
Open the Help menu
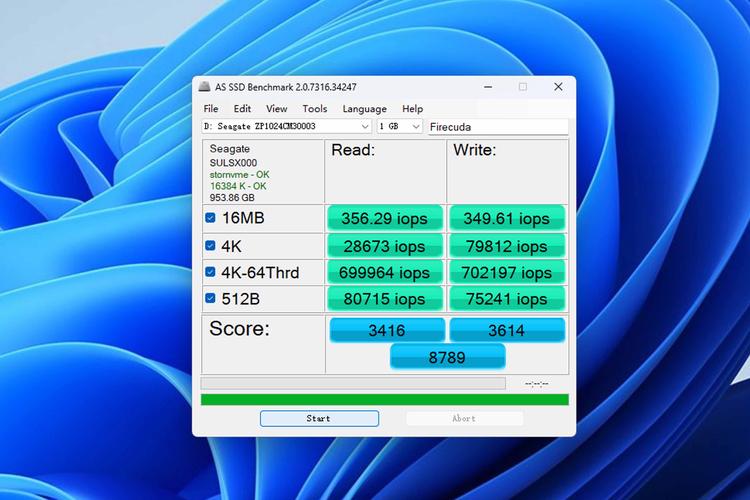click(x=412, y=109)
